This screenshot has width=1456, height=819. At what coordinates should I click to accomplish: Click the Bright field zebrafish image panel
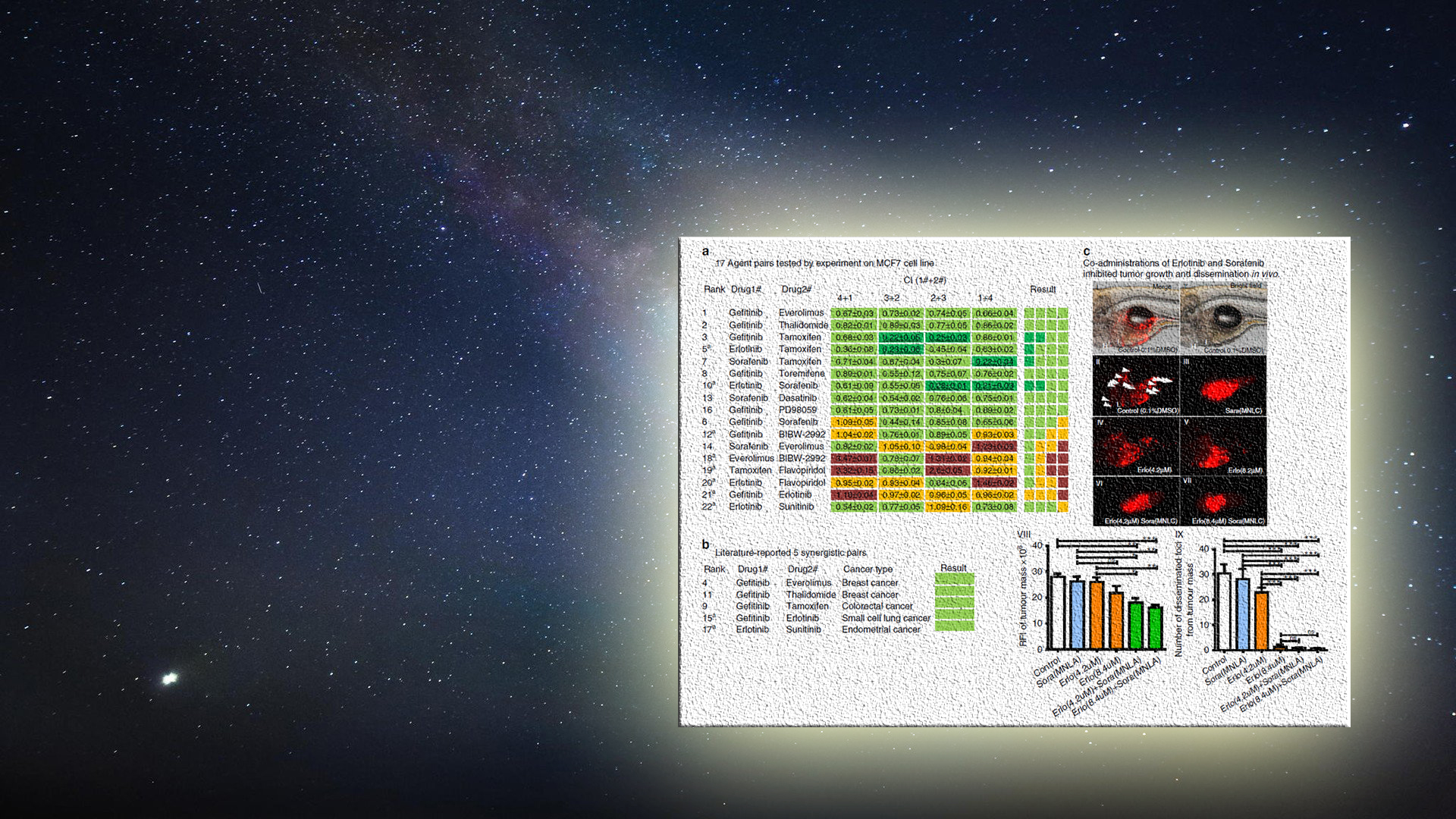click(1223, 318)
